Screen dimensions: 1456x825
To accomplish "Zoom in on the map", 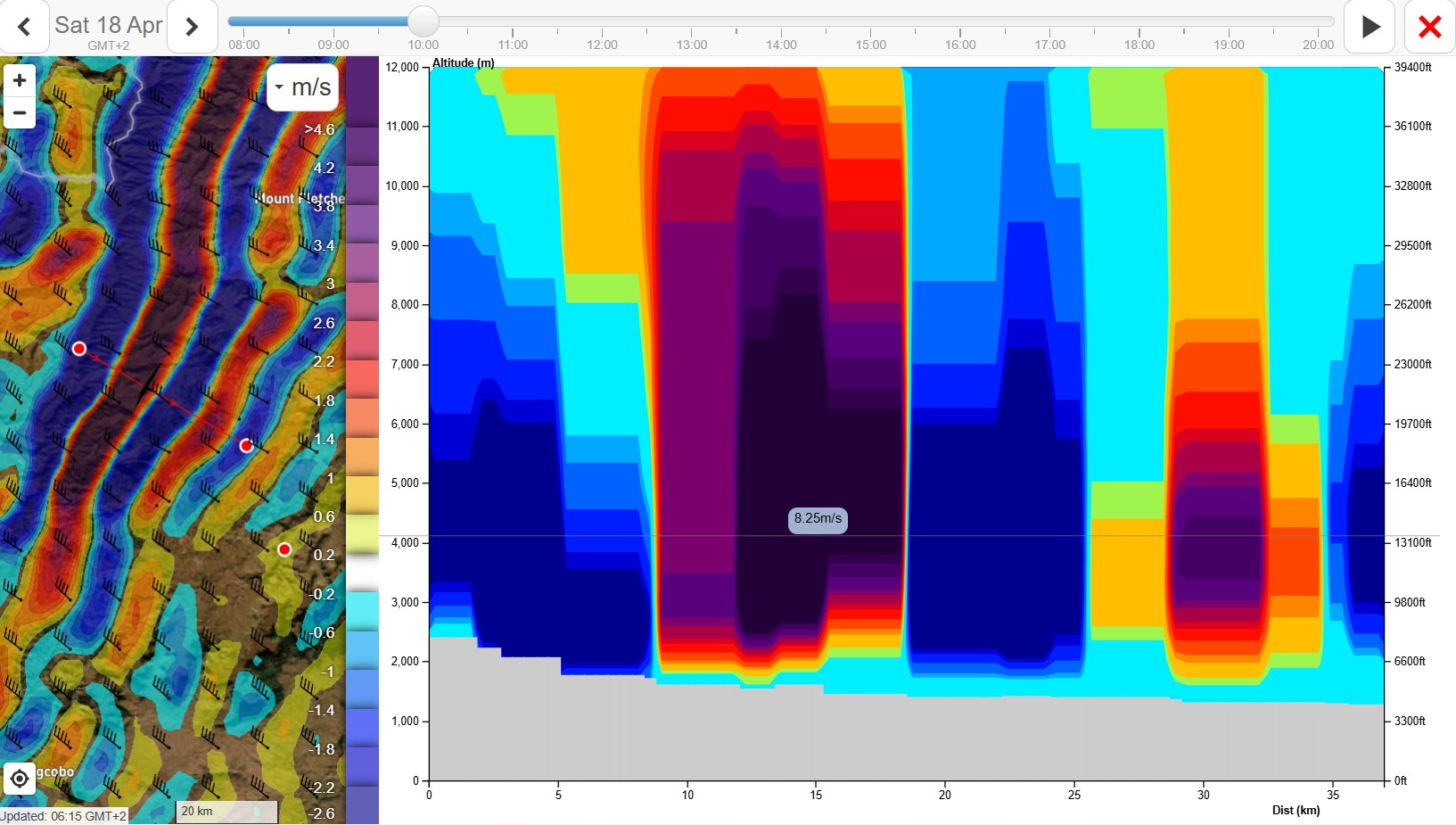I will pos(19,80).
